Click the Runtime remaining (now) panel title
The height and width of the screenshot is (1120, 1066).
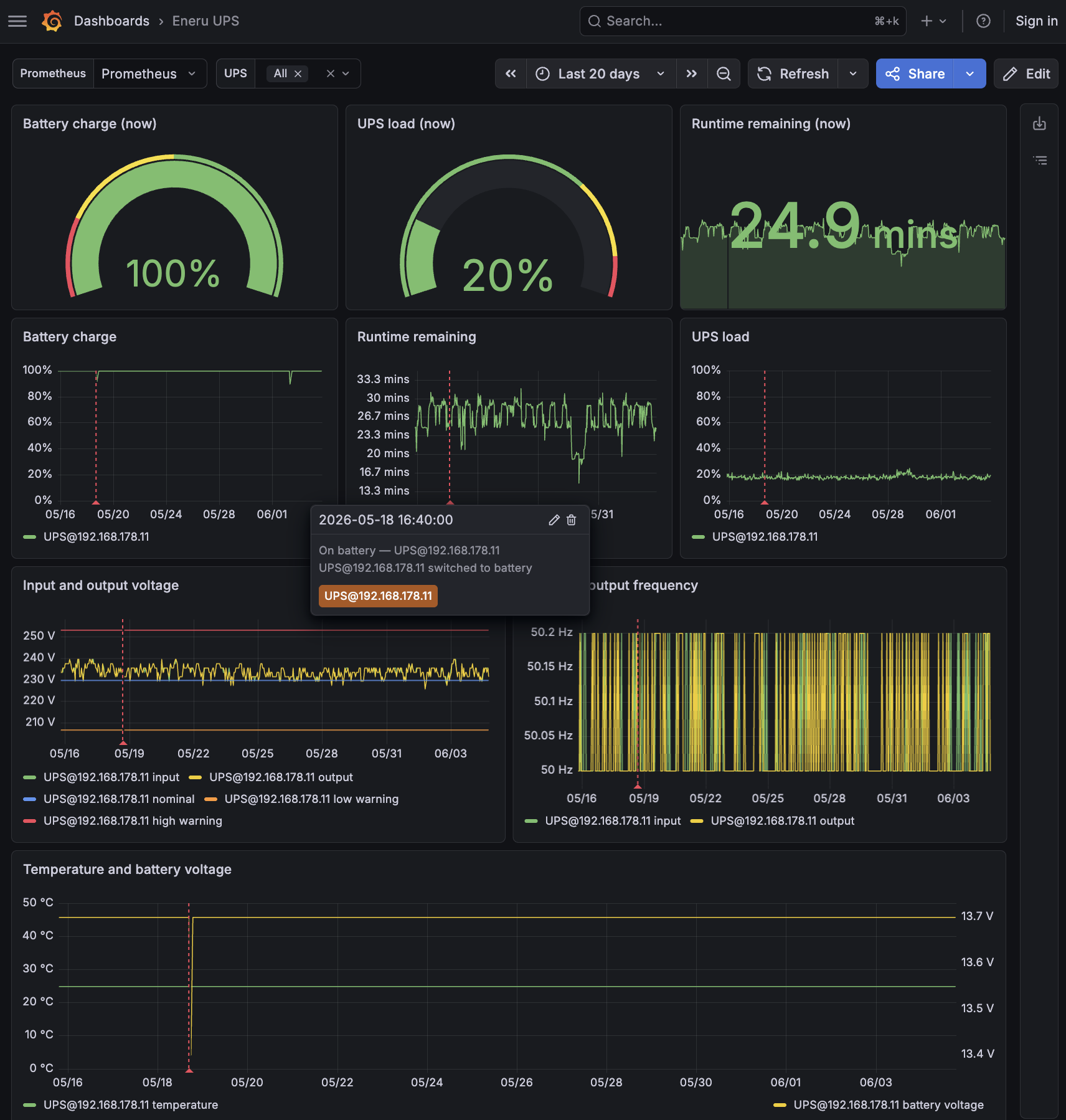pos(771,123)
